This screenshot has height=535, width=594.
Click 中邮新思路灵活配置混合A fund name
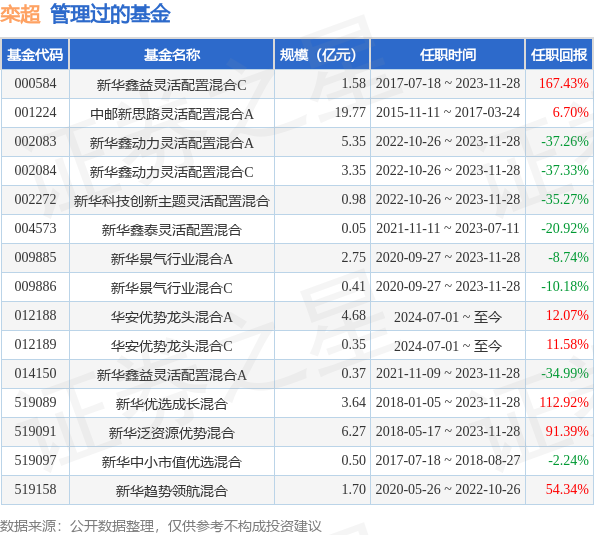click(x=172, y=113)
